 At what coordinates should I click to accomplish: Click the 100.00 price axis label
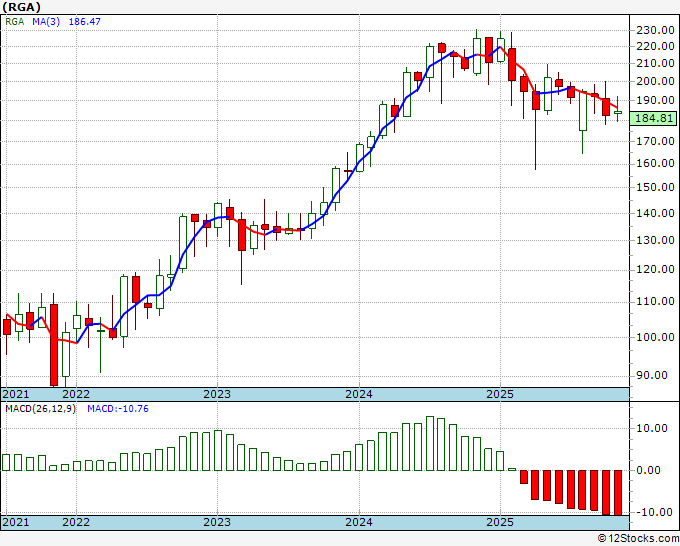pyautogui.click(x=655, y=337)
